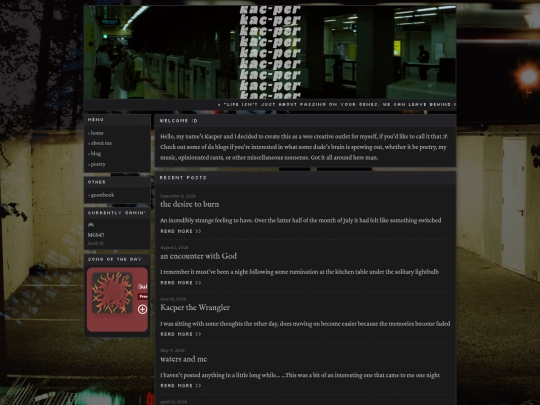Open the poetry menu link

(x=97, y=164)
